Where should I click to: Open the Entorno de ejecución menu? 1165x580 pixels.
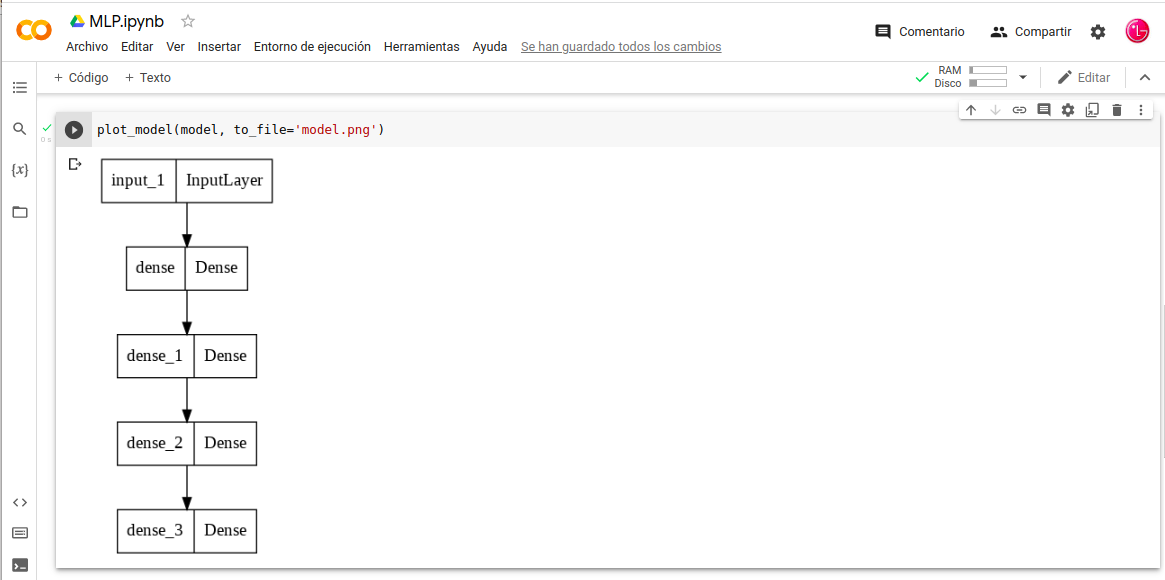point(312,47)
